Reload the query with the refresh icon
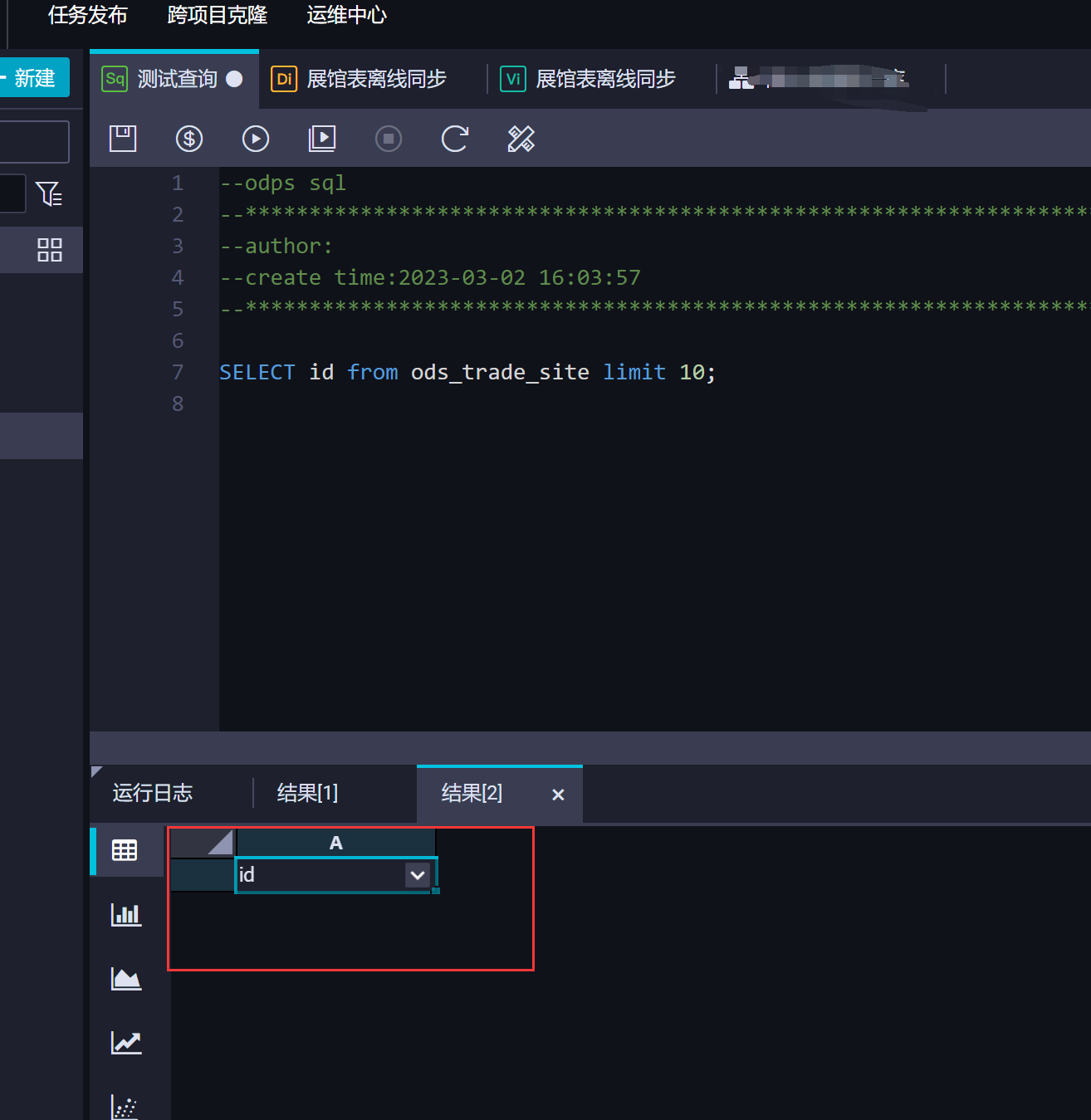 click(455, 139)
